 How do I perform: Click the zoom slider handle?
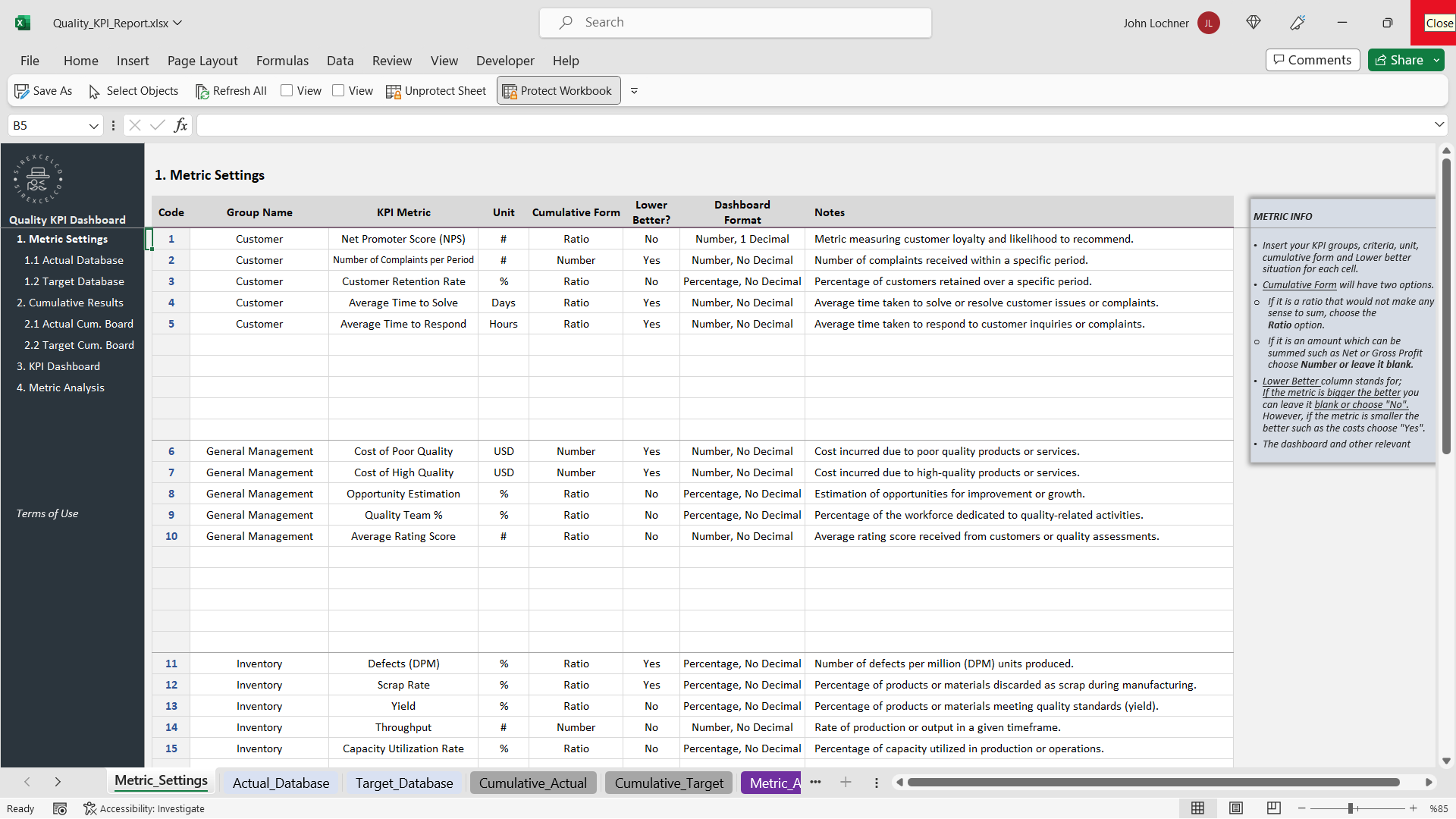(x=1351, y=808)
